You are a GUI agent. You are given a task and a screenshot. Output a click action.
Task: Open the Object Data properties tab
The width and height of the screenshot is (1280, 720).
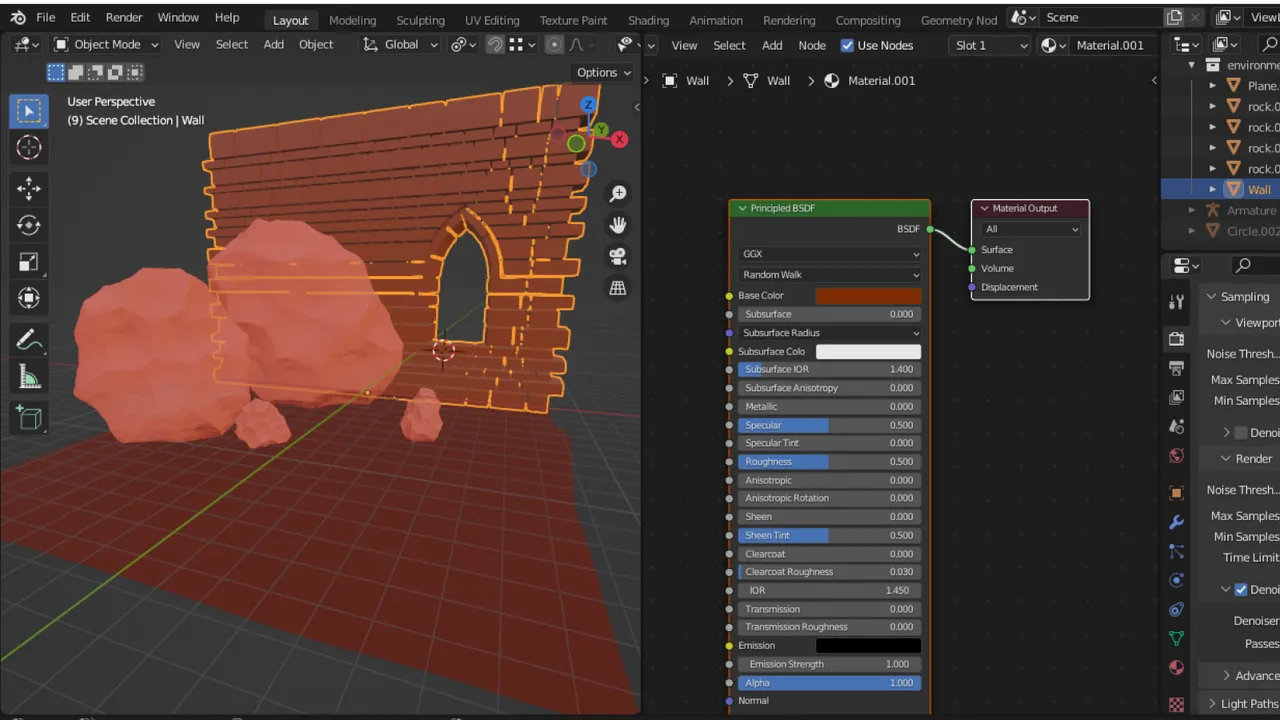coord(1176,638)
